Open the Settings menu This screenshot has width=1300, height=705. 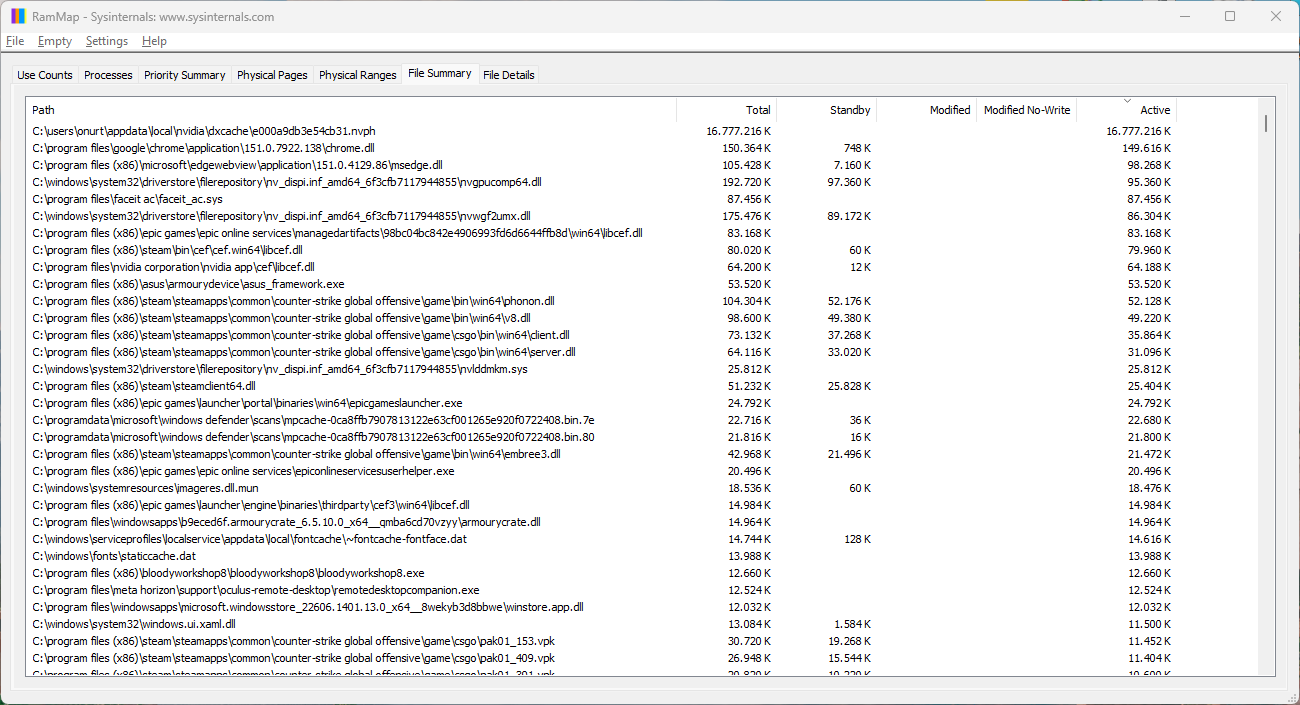point(107,41)
